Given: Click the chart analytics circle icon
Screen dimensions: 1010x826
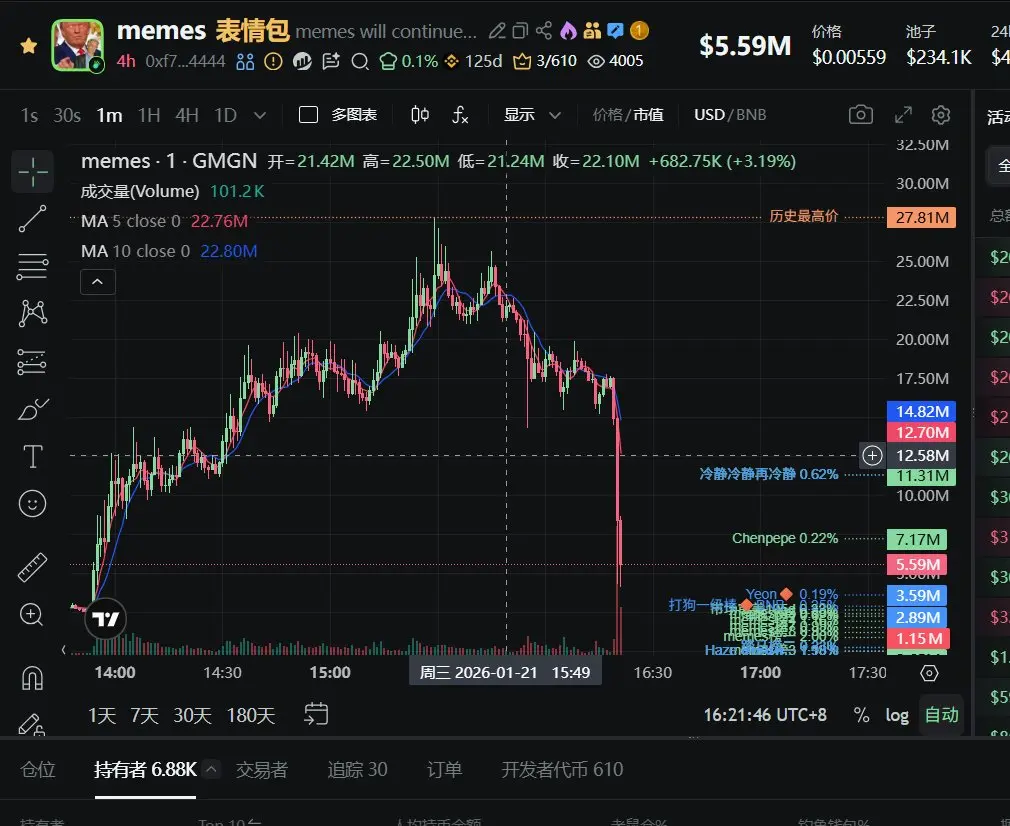Looking at the screenshot, I should (302, 61).
